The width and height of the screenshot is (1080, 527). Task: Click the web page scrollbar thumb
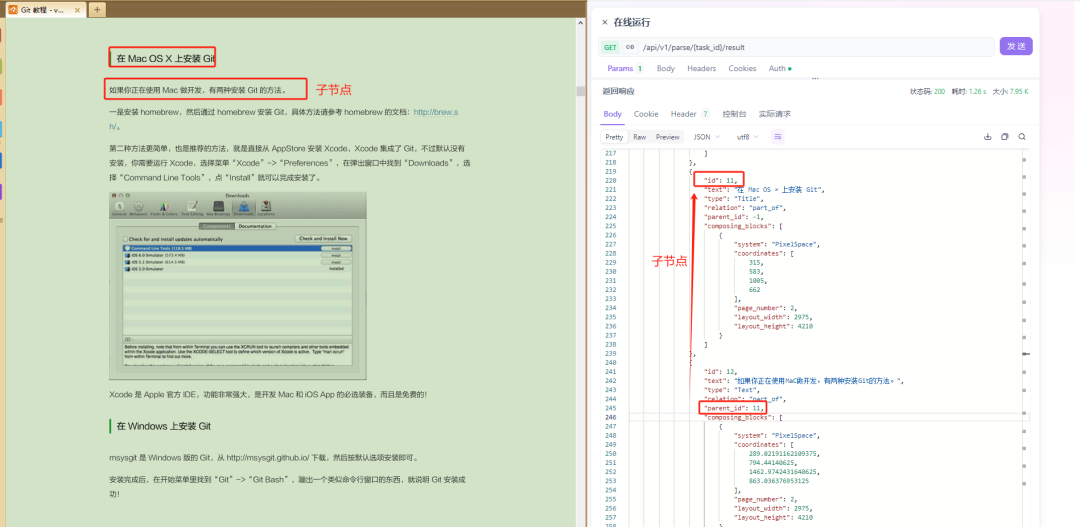(581, 91)
